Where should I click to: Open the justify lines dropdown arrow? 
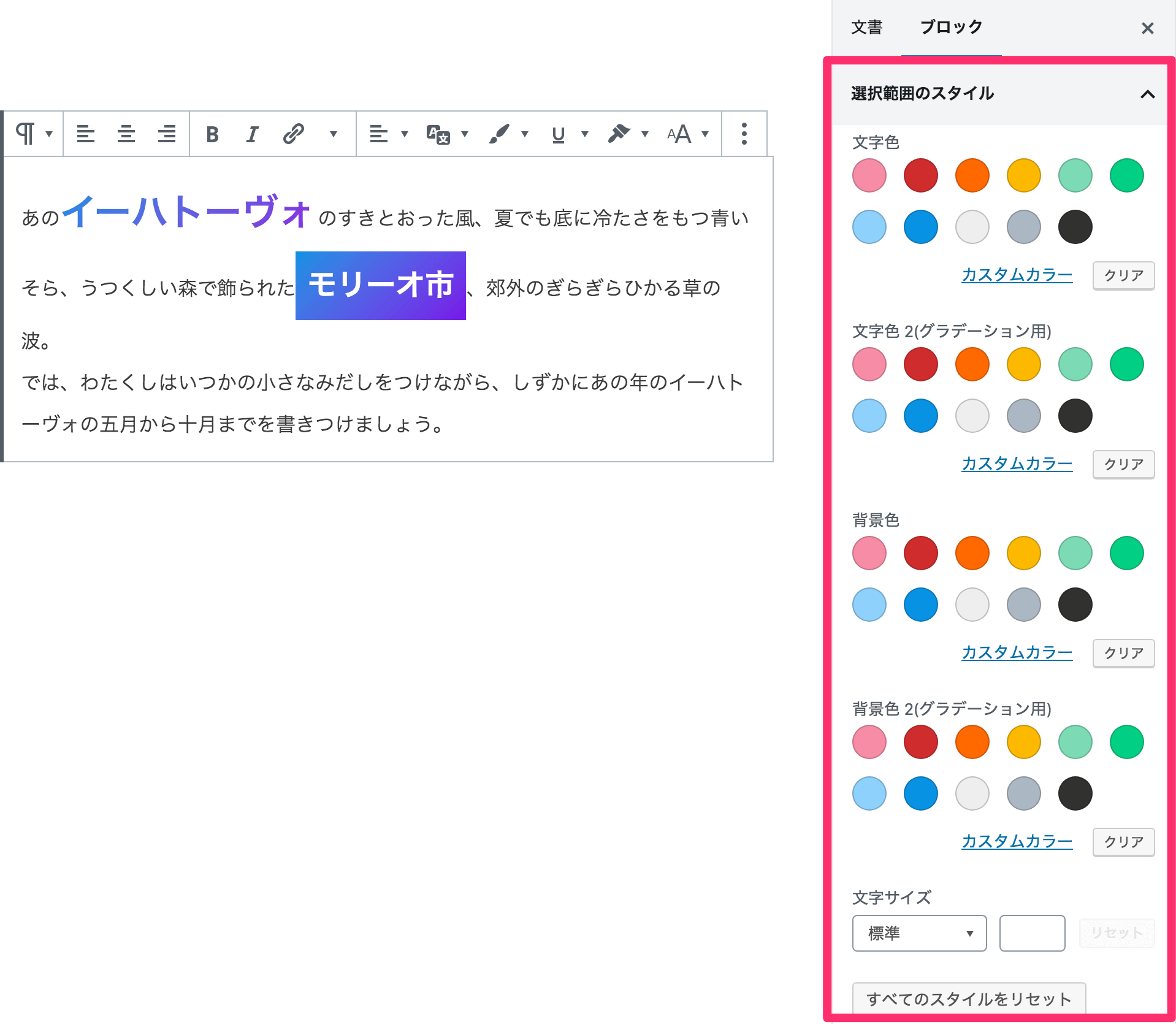click(404, 134)
